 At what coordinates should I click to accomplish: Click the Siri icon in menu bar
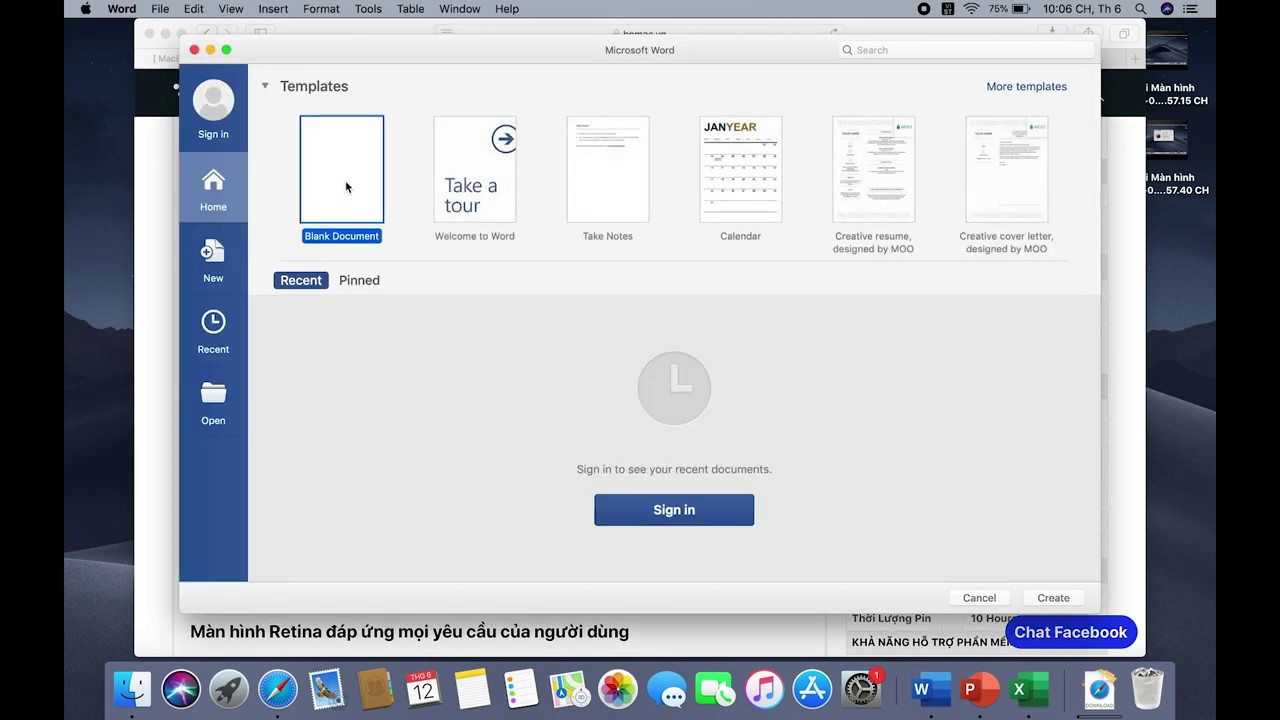1167,9
